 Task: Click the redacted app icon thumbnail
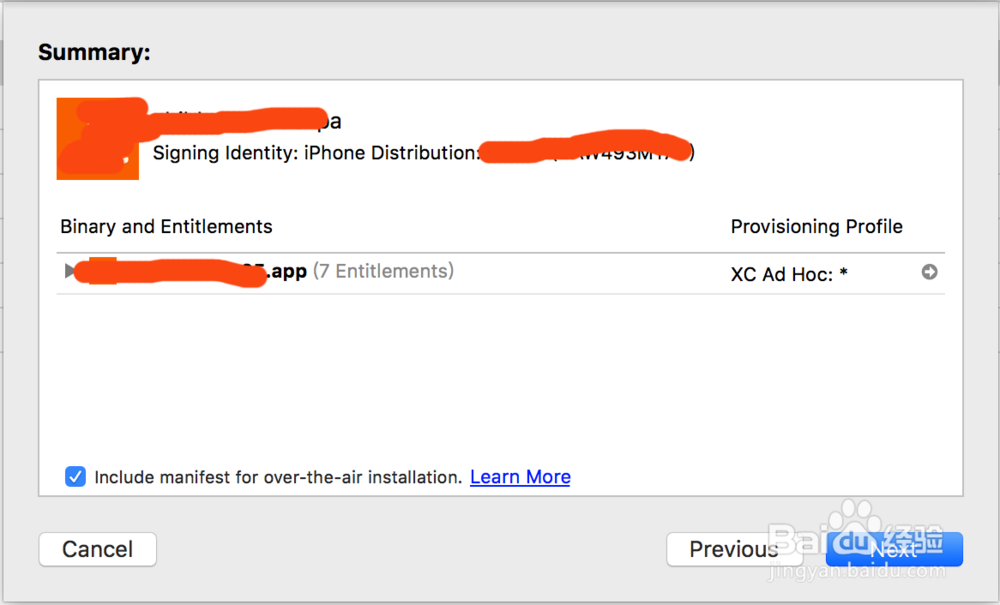pyautogui.click(x=97, y=139)
